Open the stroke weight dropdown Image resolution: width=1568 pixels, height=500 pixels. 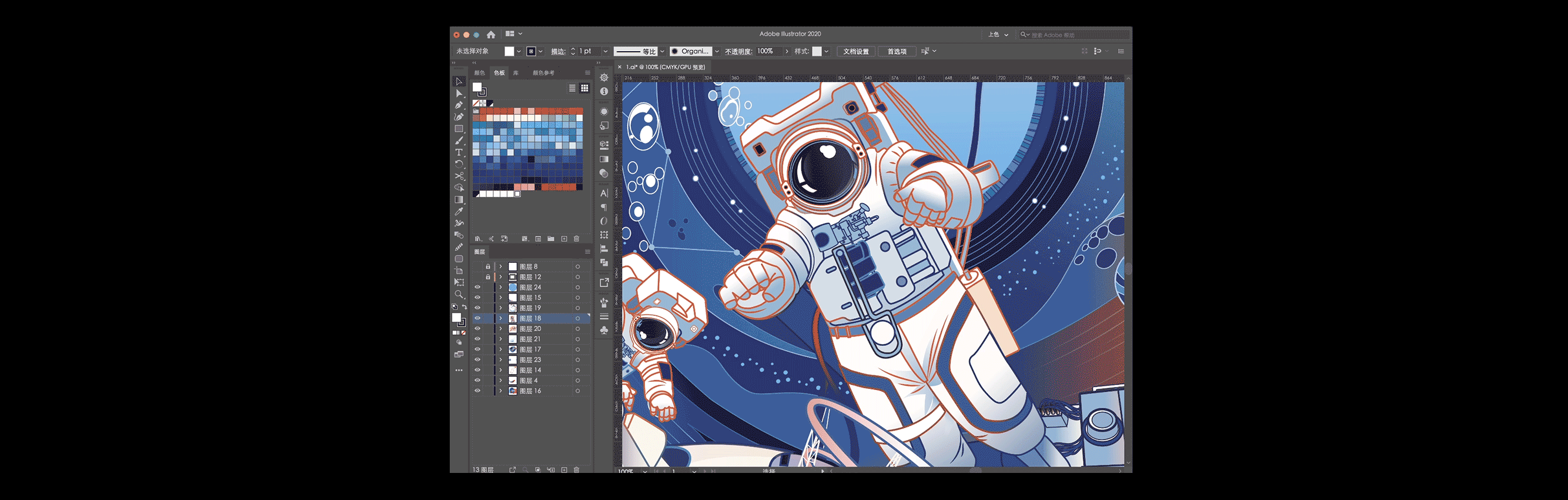[606, 52]
